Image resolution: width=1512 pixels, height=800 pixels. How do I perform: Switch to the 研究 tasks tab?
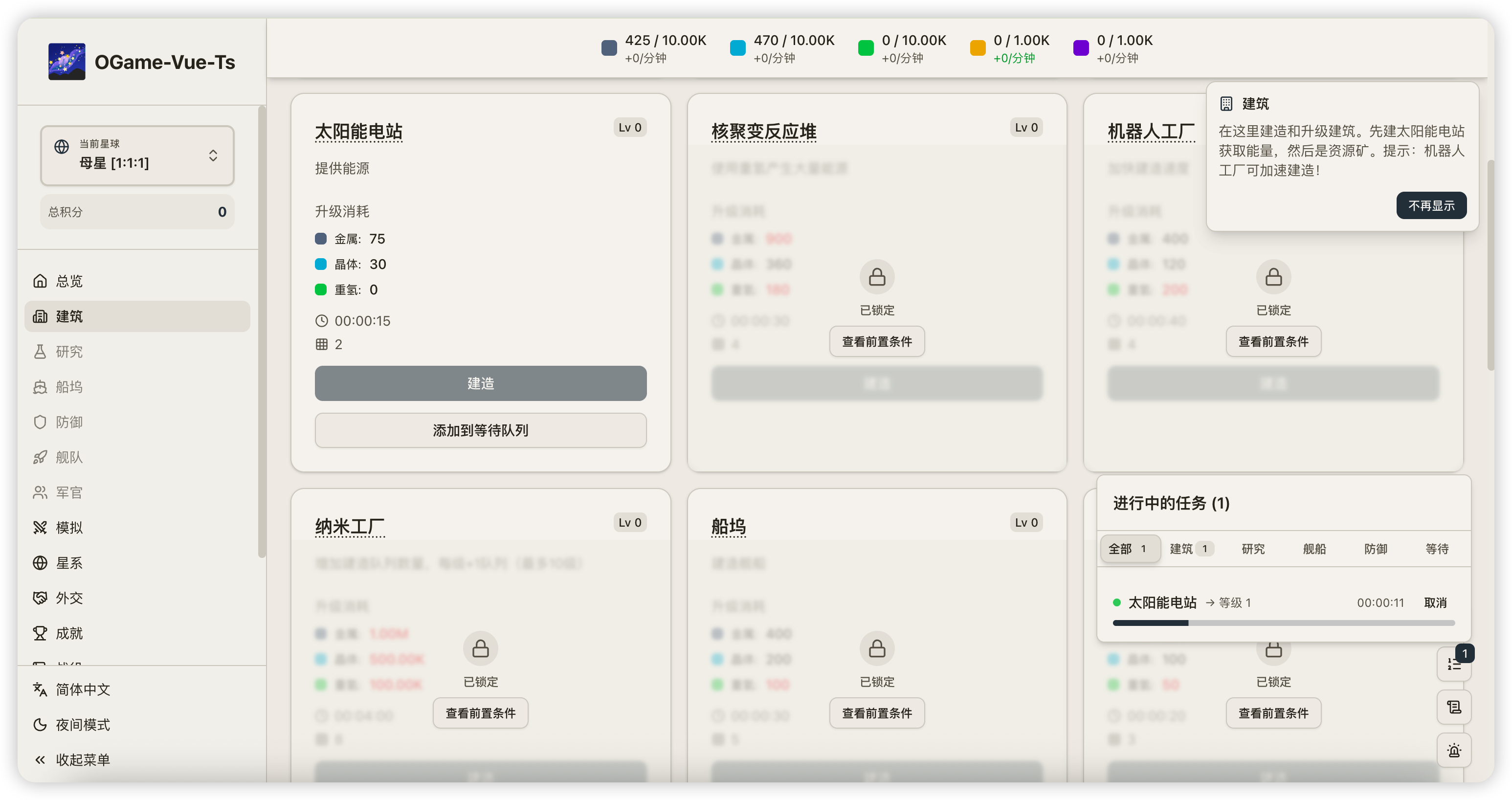pos(1252,549)
